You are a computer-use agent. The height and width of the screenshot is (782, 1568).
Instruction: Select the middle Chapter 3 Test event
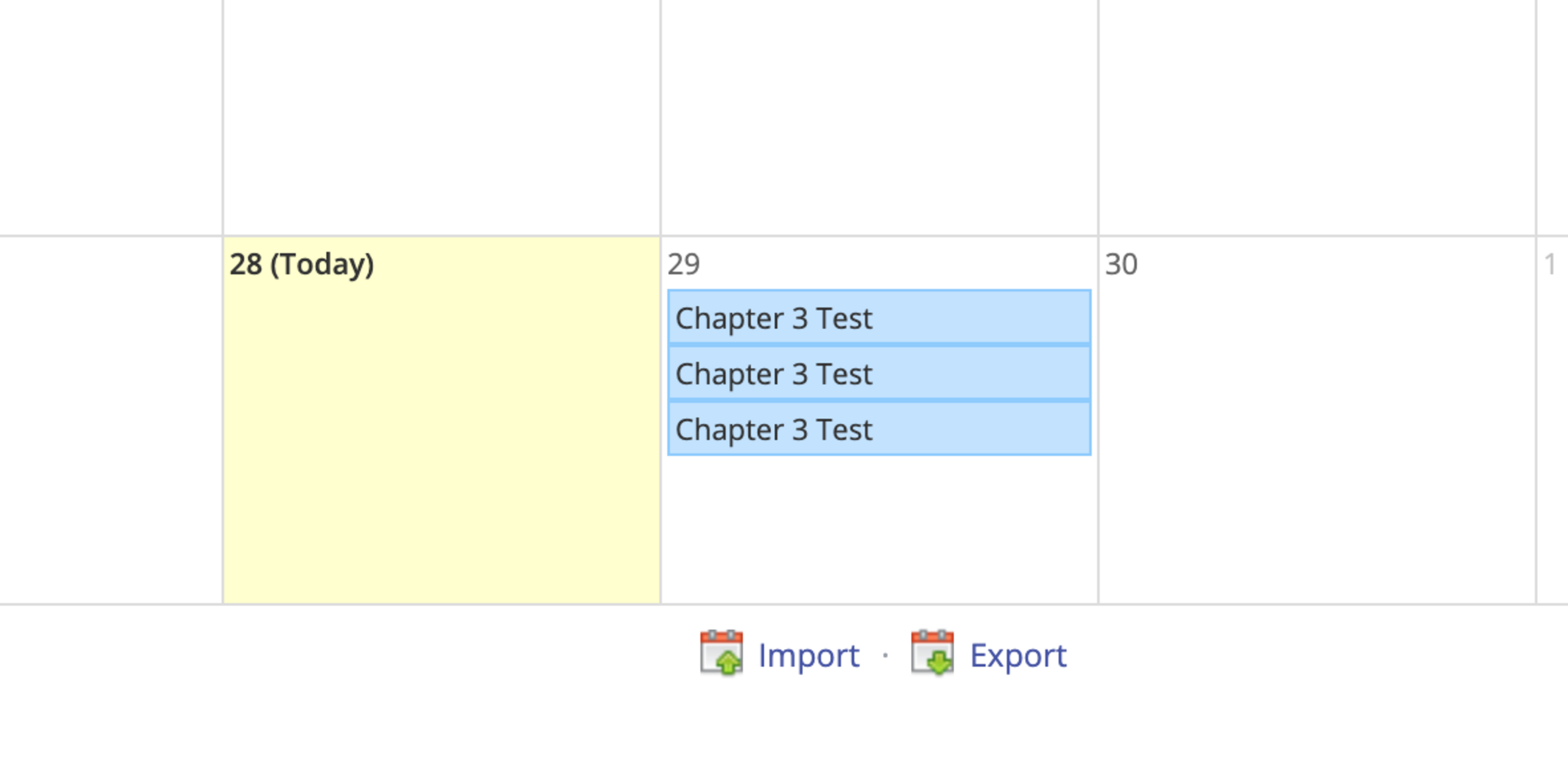click(879, 373)
